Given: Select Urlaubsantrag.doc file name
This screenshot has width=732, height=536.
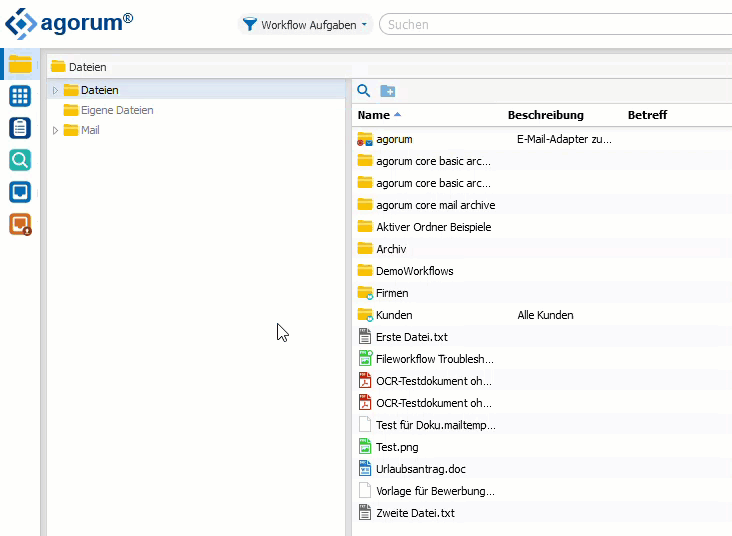Looking at the screenshot, I should coord(421,469).
